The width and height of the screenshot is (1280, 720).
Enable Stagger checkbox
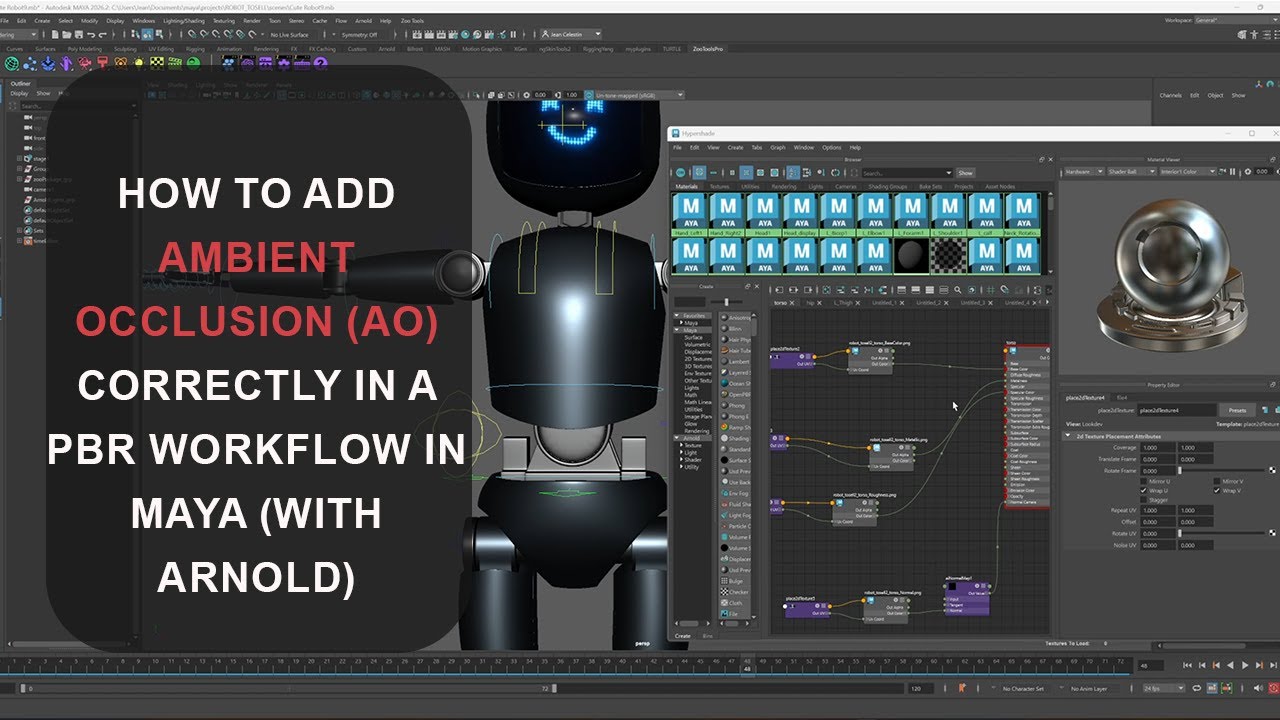tap(1145, 501)
